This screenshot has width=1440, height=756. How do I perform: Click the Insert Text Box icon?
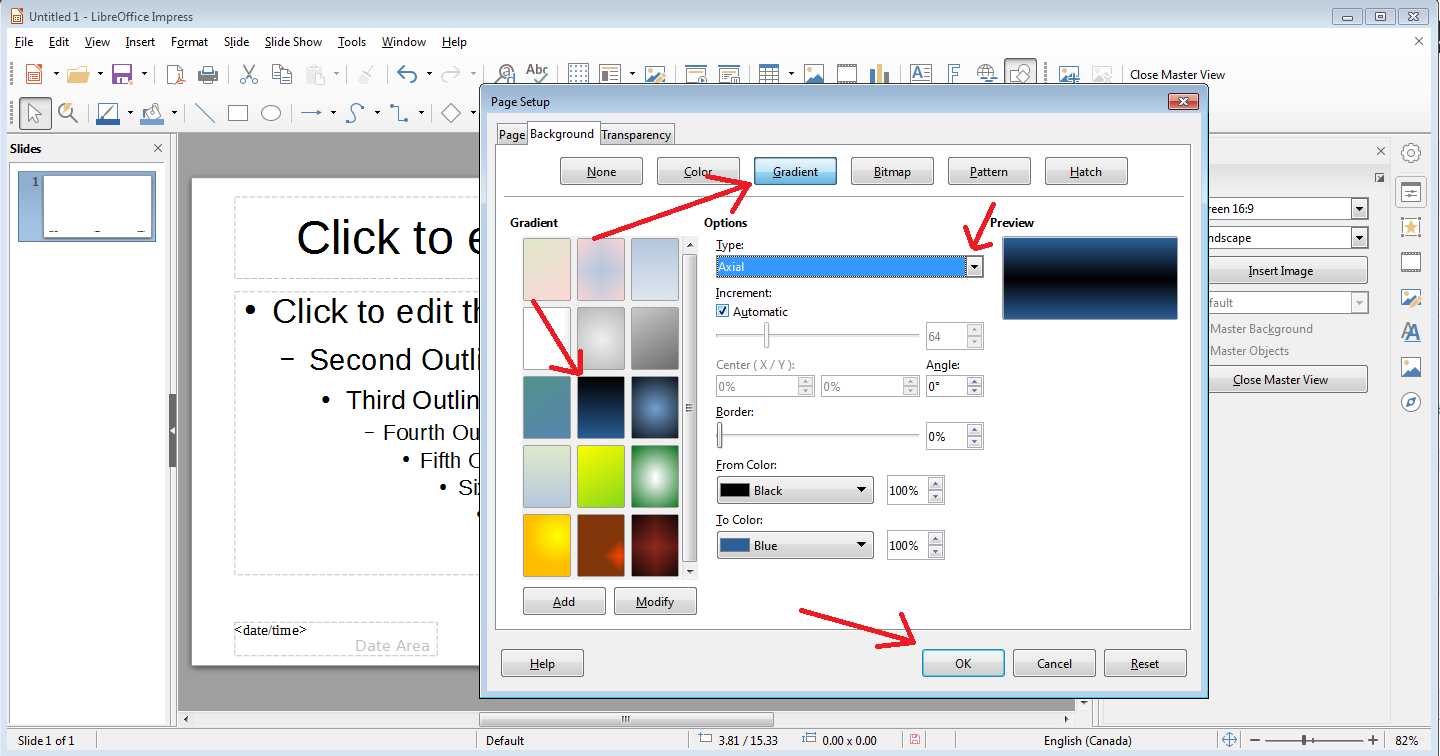(921, 74)
